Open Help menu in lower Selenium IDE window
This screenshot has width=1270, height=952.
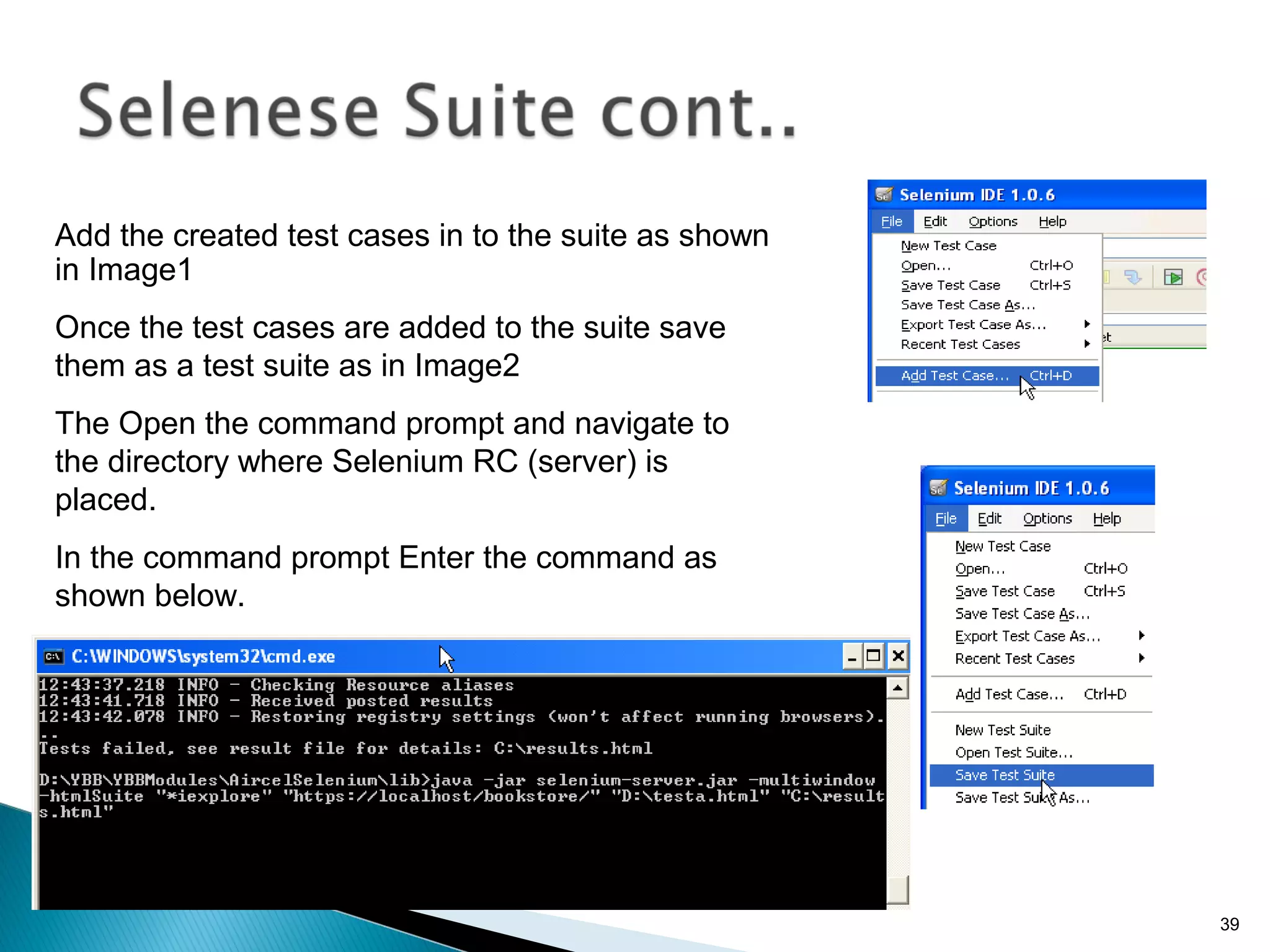coord(1107,519)
